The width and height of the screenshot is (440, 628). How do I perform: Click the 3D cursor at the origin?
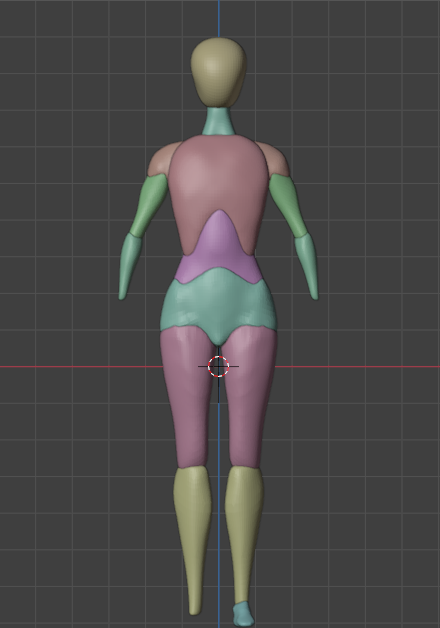click(x=219, y=366)
